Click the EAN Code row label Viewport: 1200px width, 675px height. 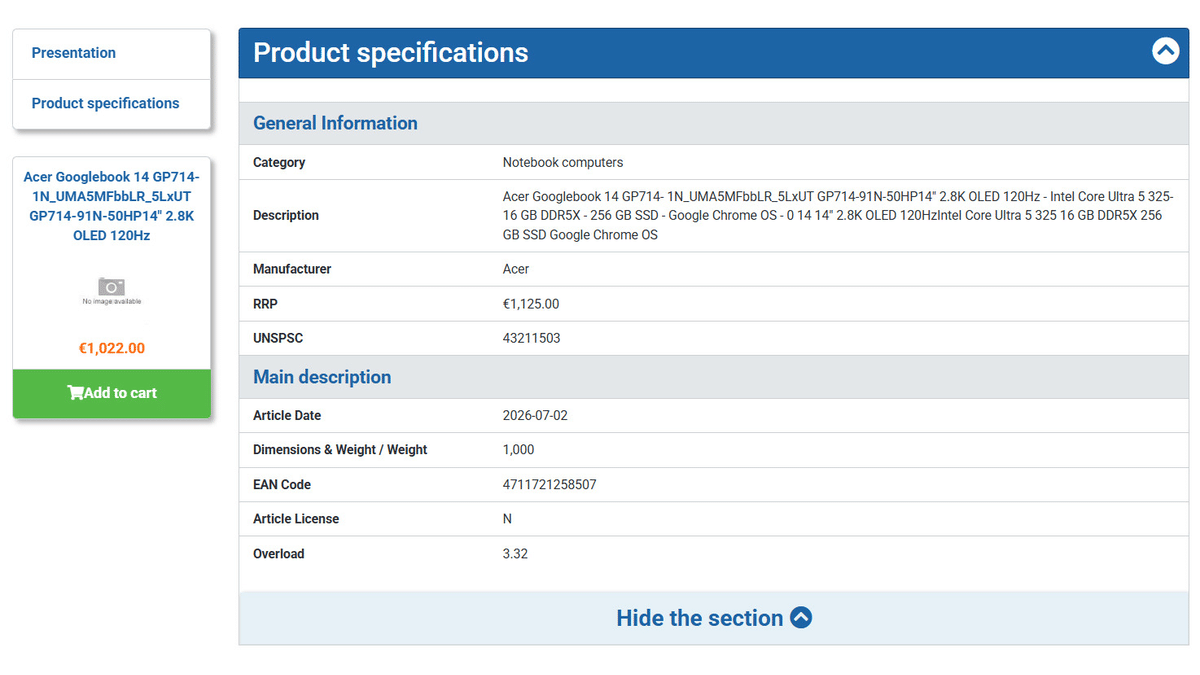point(282,484)
